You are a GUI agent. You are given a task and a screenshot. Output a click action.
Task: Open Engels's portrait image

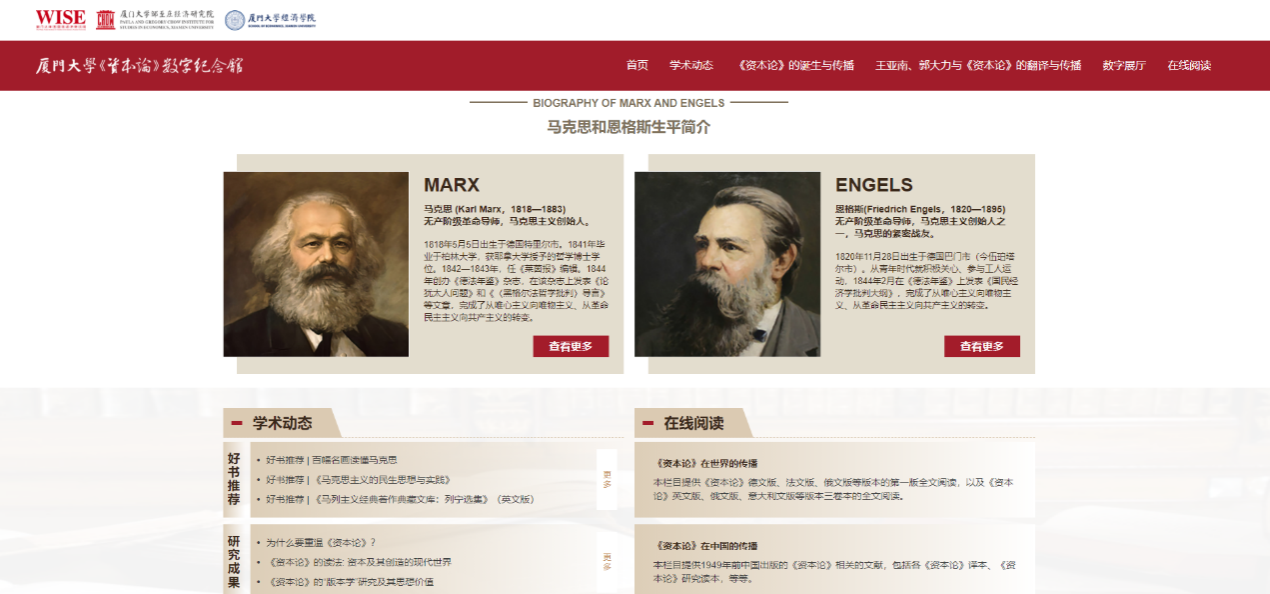point(727,264)
